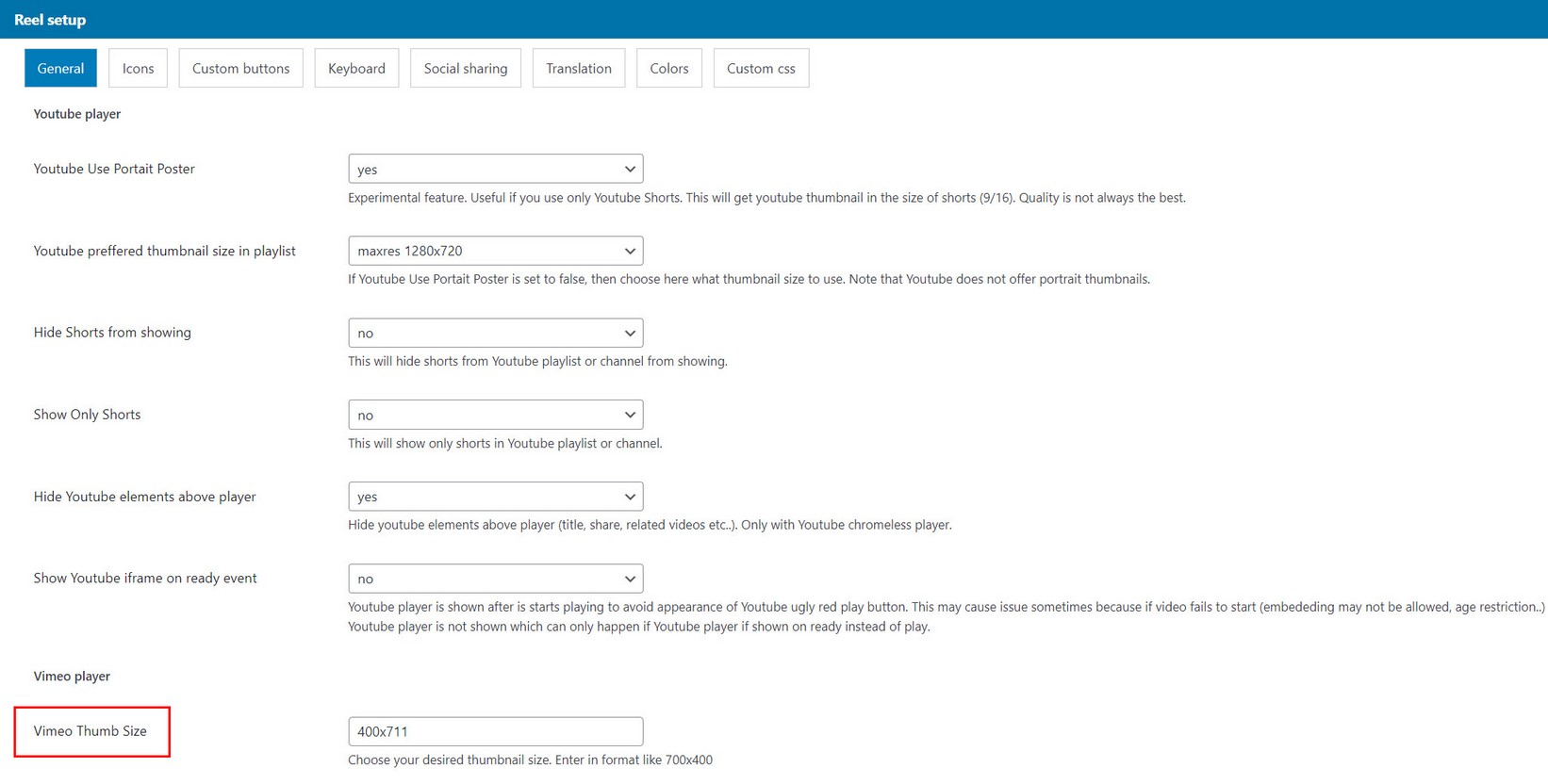Click the Reel setup header title
This screenshot has width=1548, height=784.
(x=50, y=20)
